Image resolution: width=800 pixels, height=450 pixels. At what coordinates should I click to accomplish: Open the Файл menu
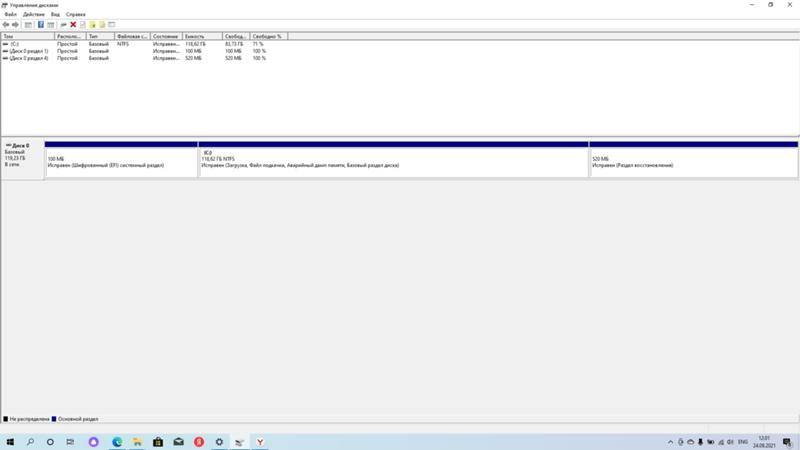point(10,14)
